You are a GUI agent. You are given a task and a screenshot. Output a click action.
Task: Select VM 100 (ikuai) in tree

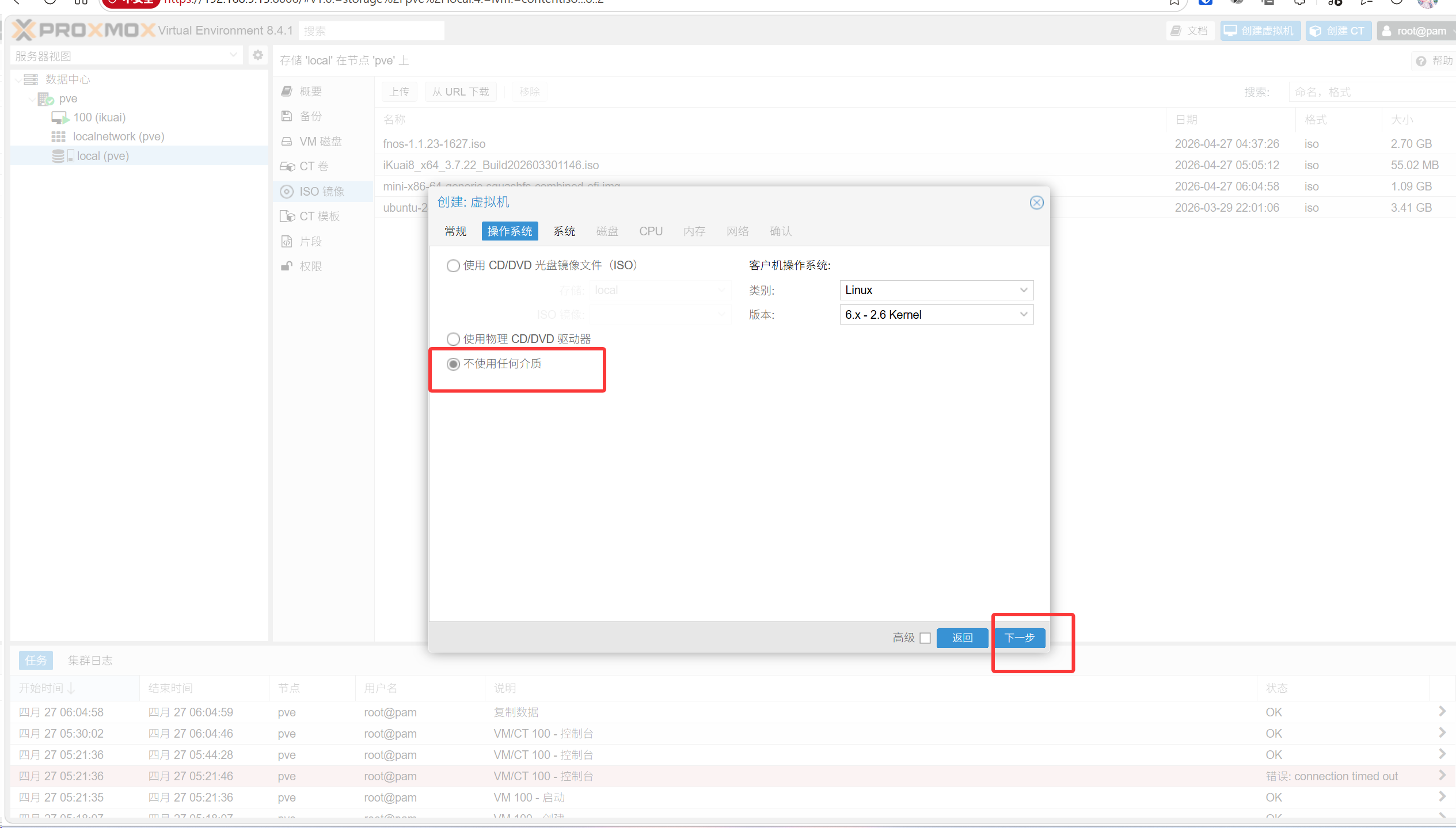tap(99, 117)
